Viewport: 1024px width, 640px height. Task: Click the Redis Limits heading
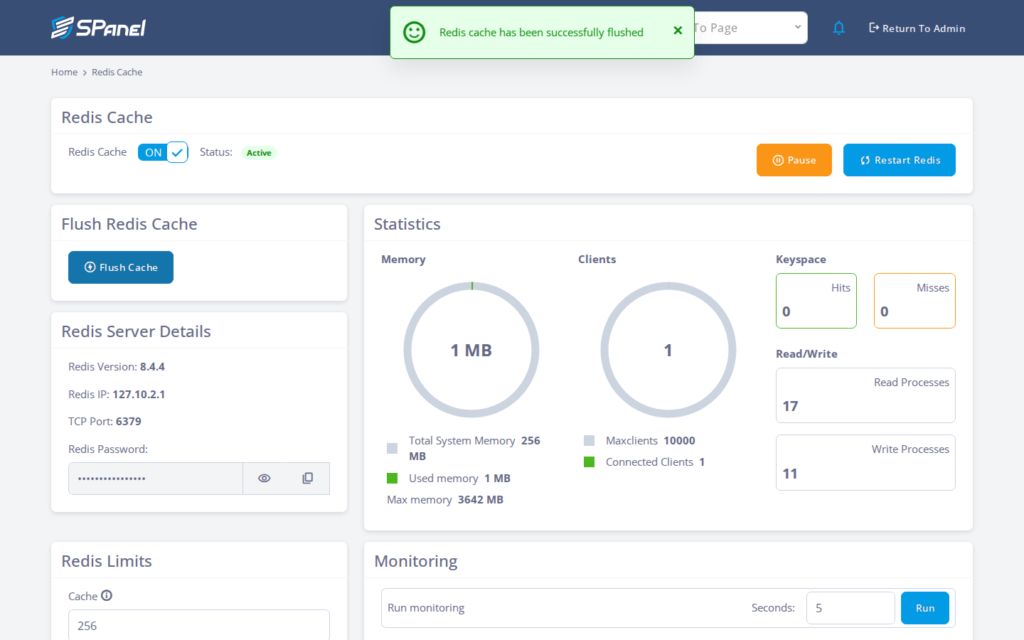(106, 561)
